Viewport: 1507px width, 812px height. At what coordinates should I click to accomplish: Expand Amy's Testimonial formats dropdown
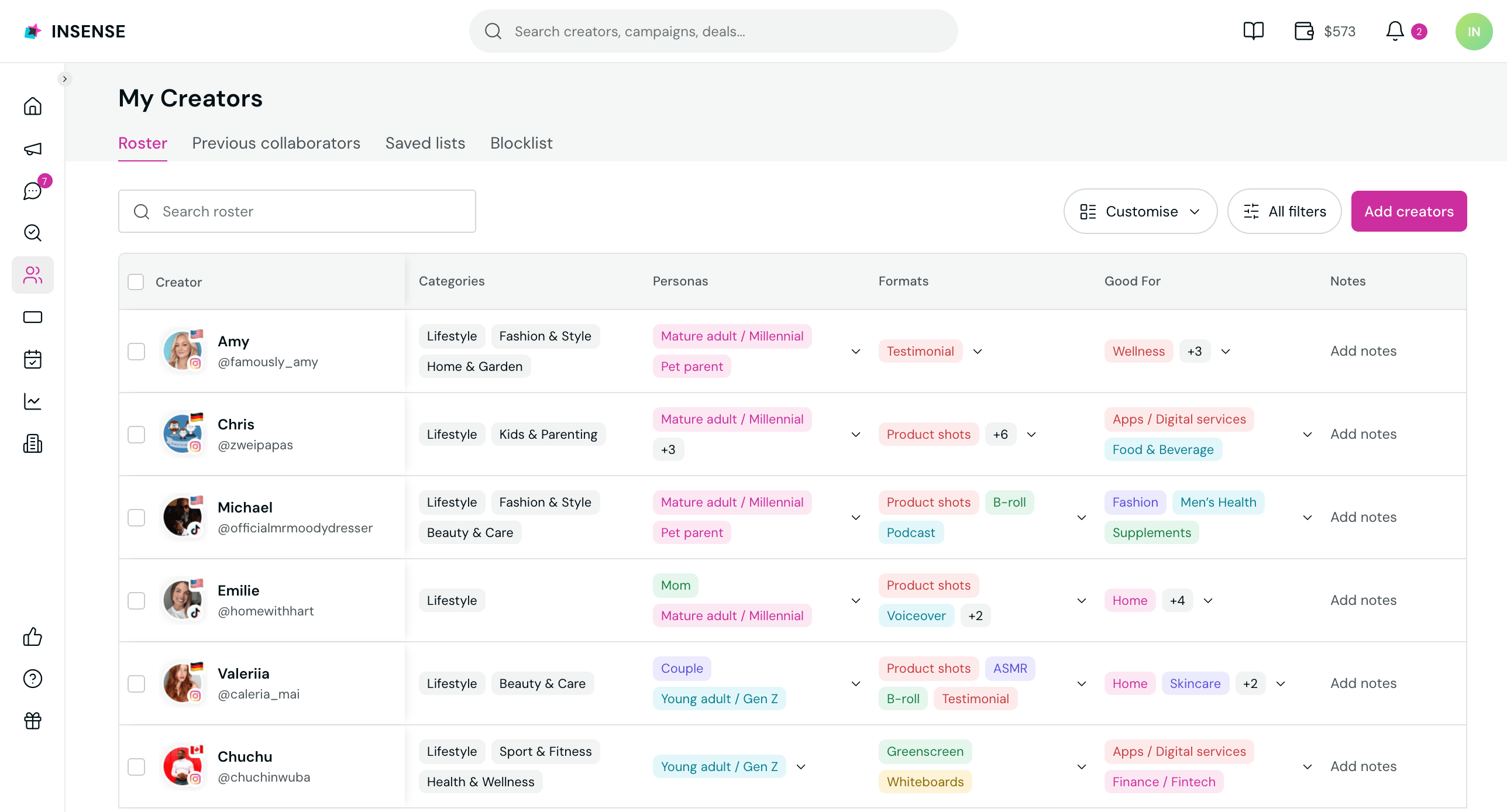pyautogui.click(x=978, y=352)
